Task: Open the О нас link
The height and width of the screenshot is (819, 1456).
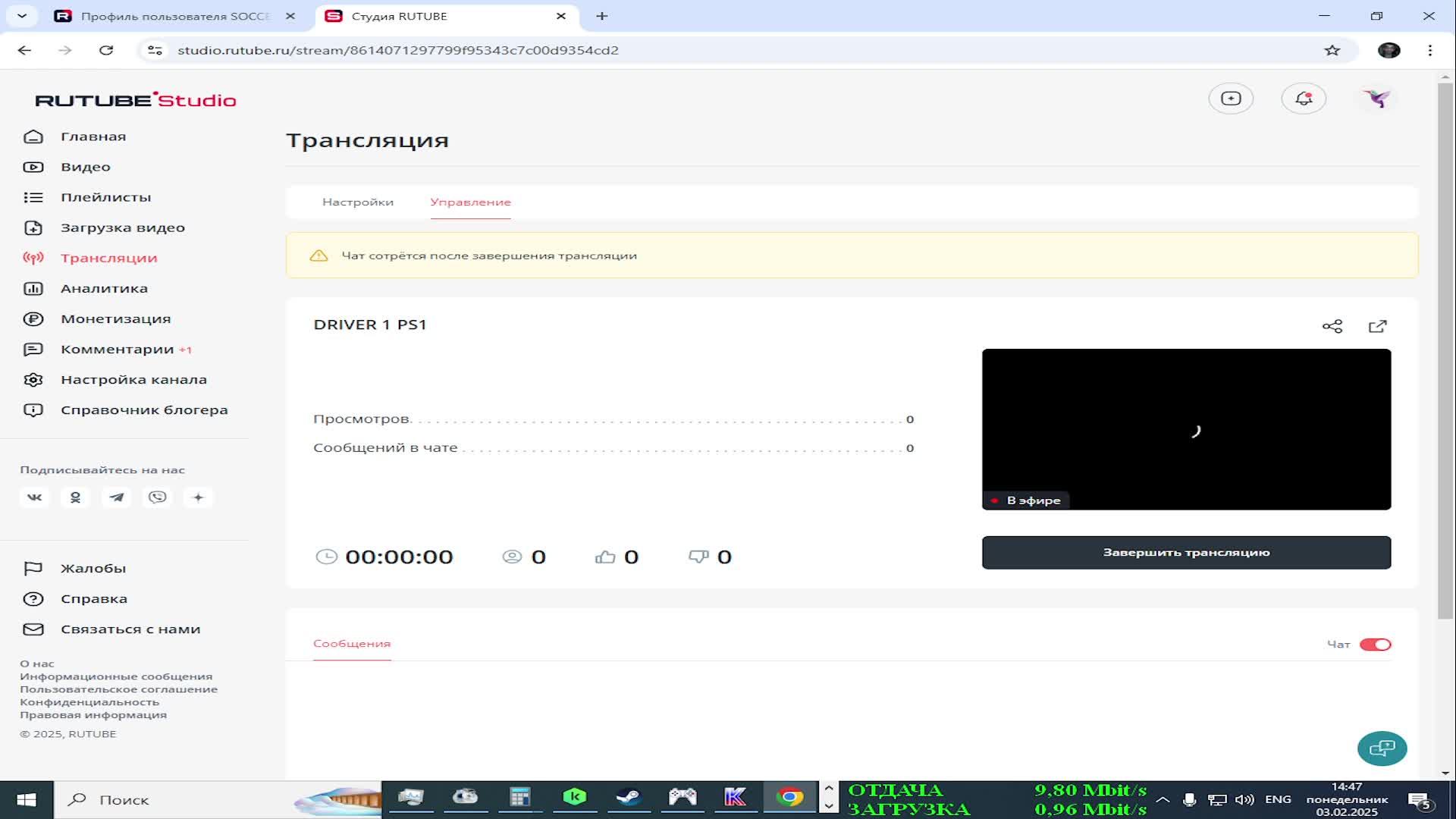Action: (x=37, y=664)
